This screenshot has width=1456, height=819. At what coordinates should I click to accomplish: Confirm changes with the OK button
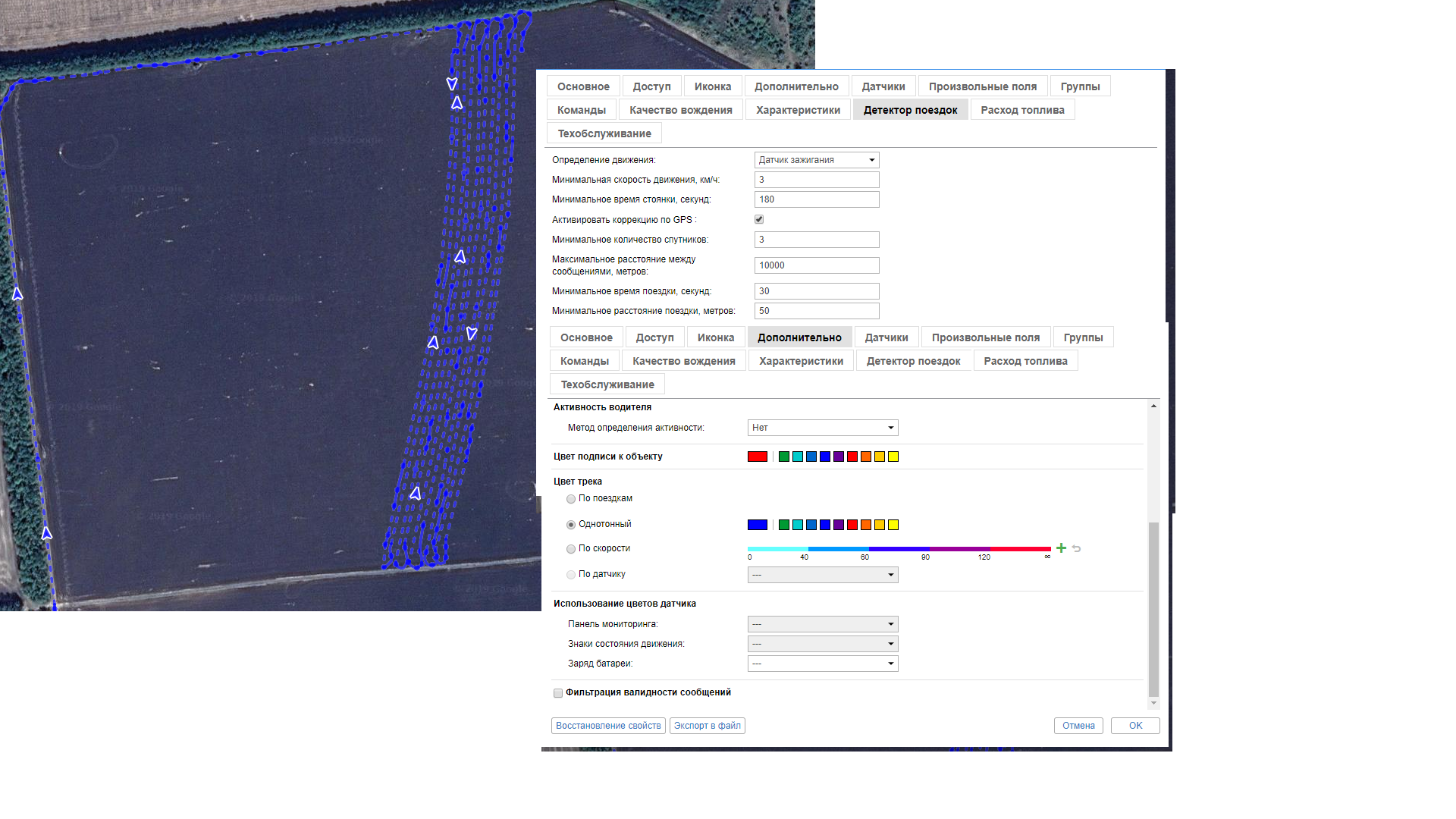(1134, 726)
